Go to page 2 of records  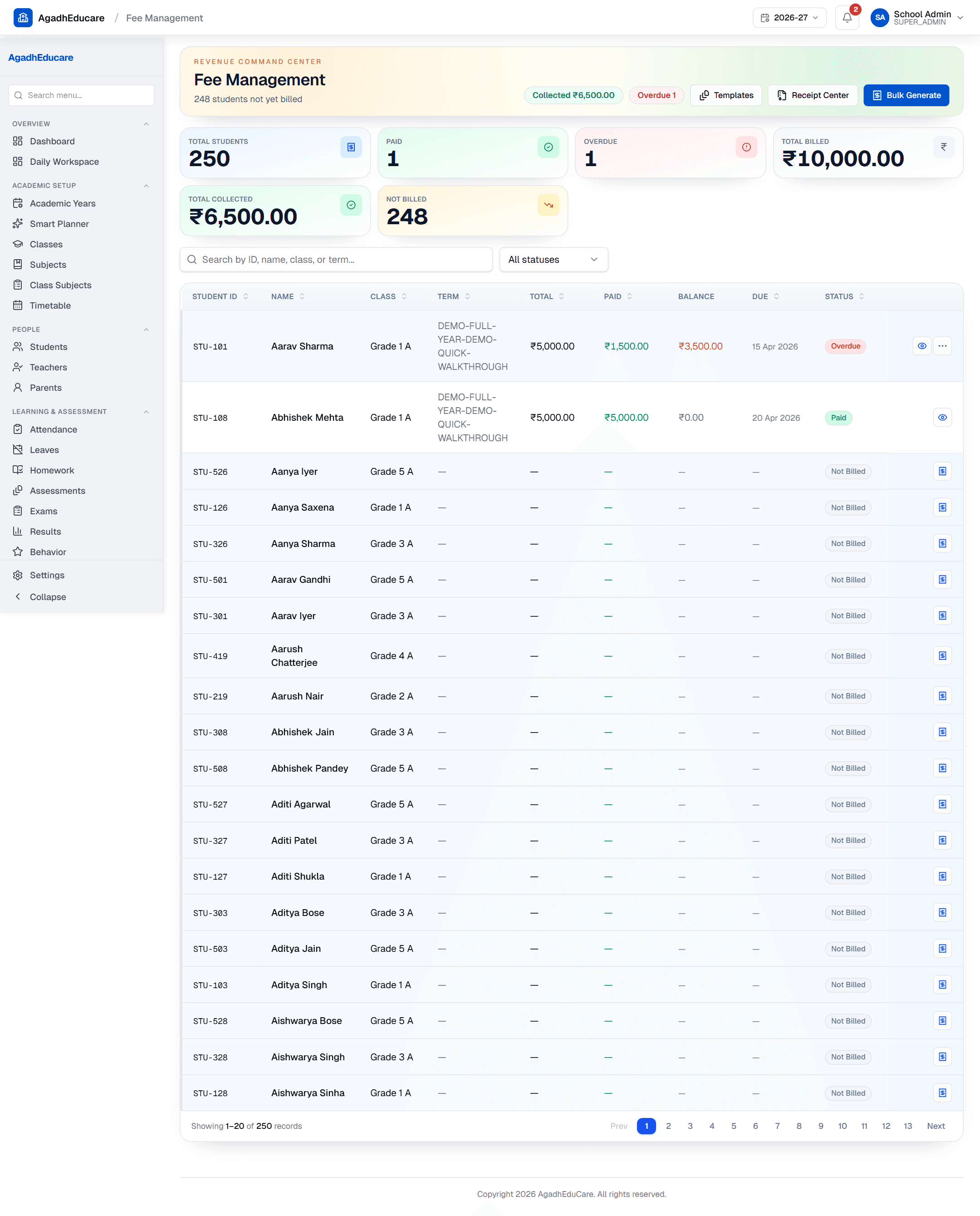[668, 1126]
